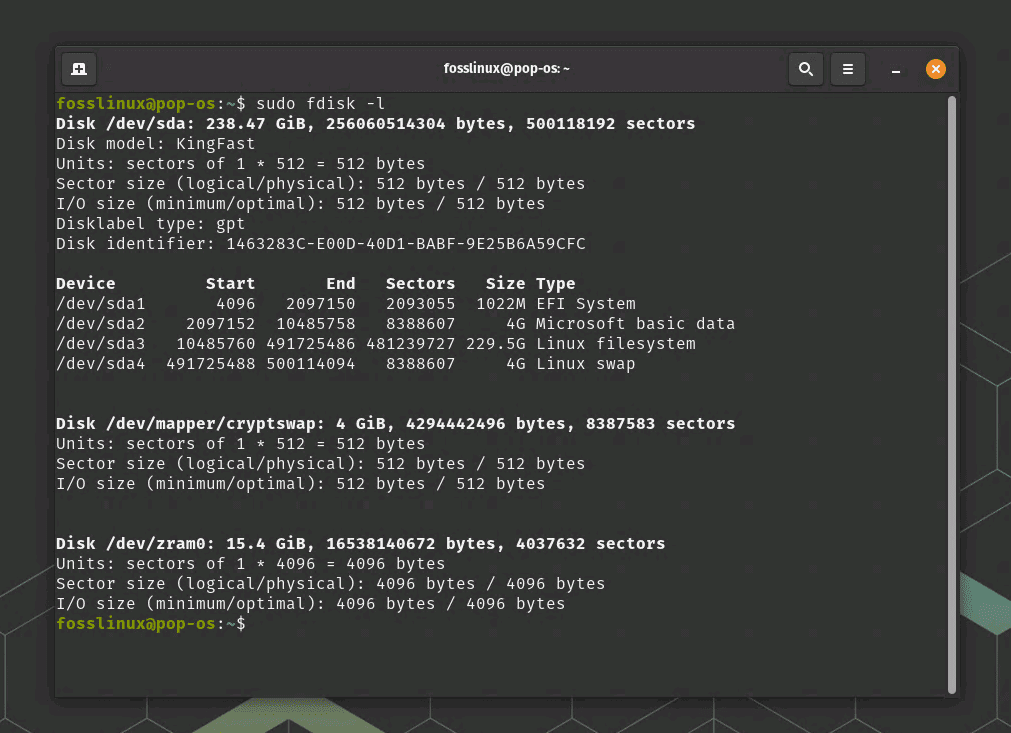The height and width of the screenshot is (733, 1011).
Task: Click the 'Disk /dev/sda: 238.47 GiB' line
Action: click(x=375, y=123)
